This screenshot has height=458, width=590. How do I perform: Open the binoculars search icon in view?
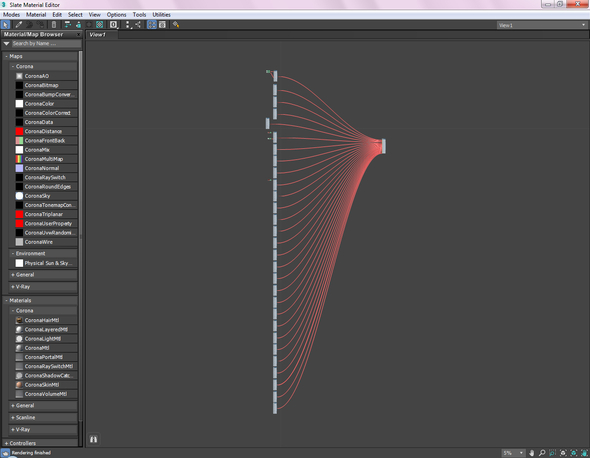[x=93, y=439]
